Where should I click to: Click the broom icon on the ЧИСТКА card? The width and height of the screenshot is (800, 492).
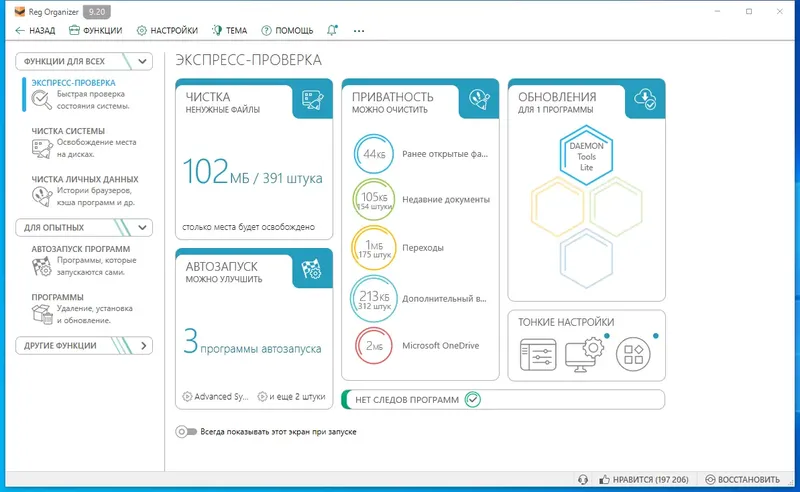[x=312, y=100]
